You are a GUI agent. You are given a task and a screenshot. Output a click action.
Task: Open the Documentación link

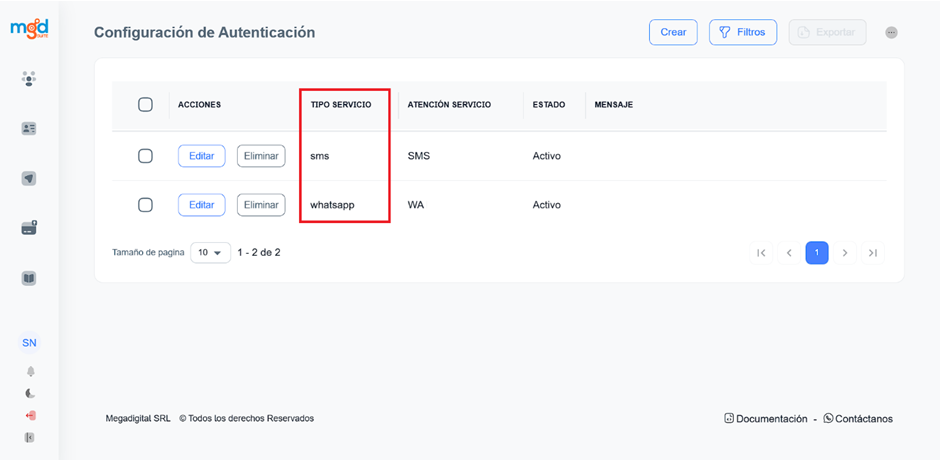[x=765, y=419]
